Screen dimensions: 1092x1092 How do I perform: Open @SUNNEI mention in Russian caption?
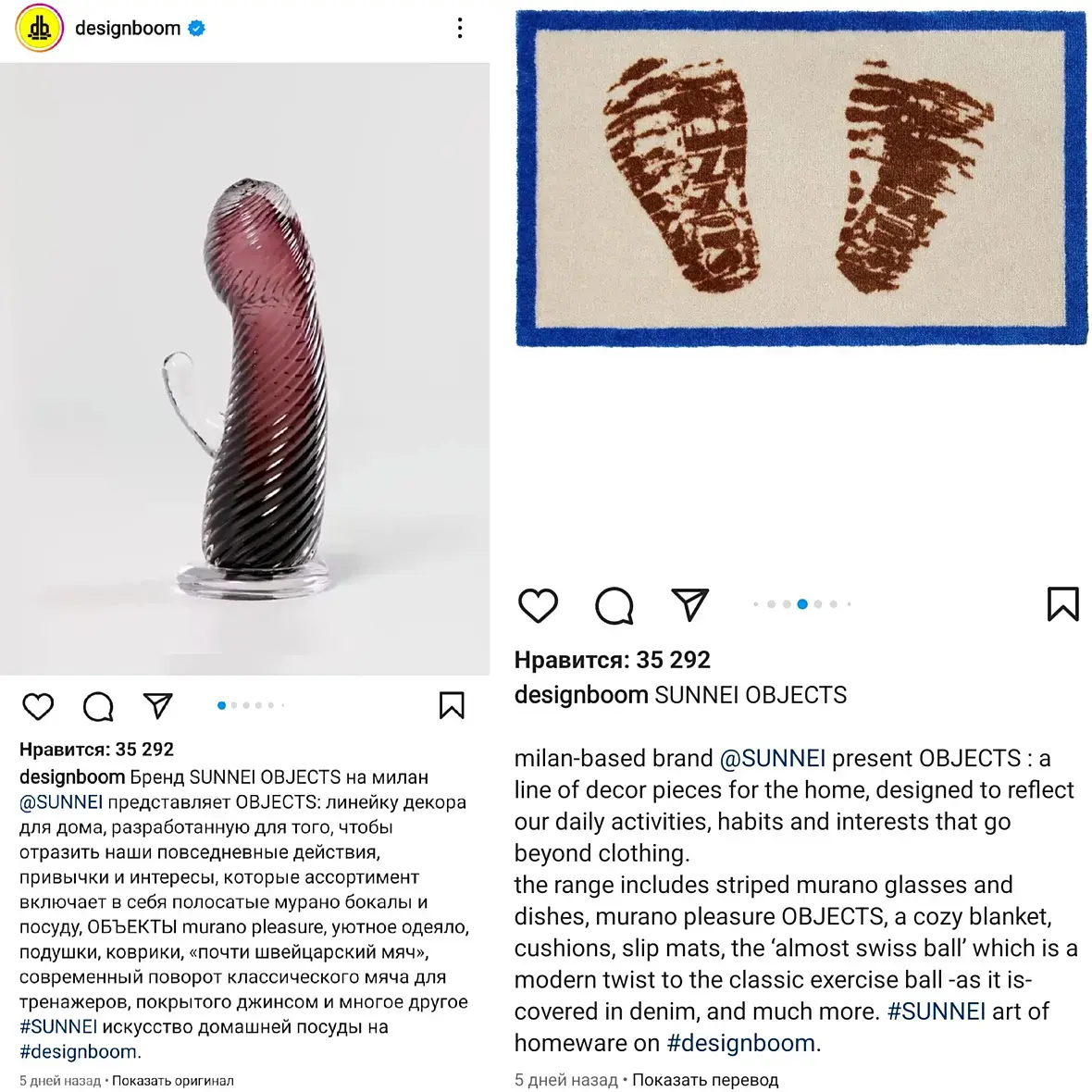tap(61, 802)
